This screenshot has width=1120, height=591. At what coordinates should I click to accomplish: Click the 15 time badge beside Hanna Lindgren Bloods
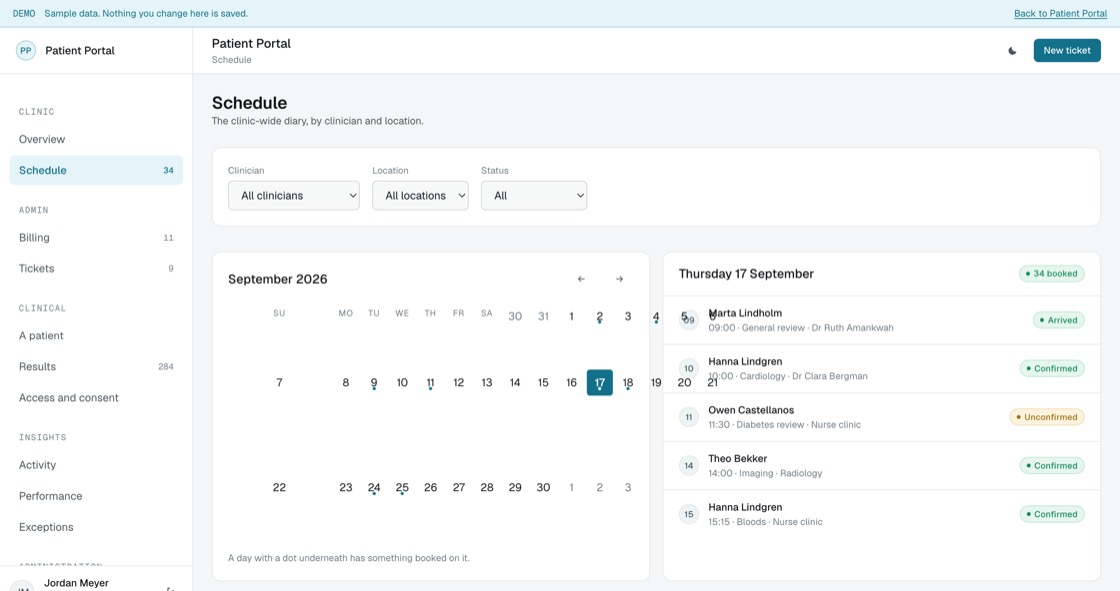point(689,515)
